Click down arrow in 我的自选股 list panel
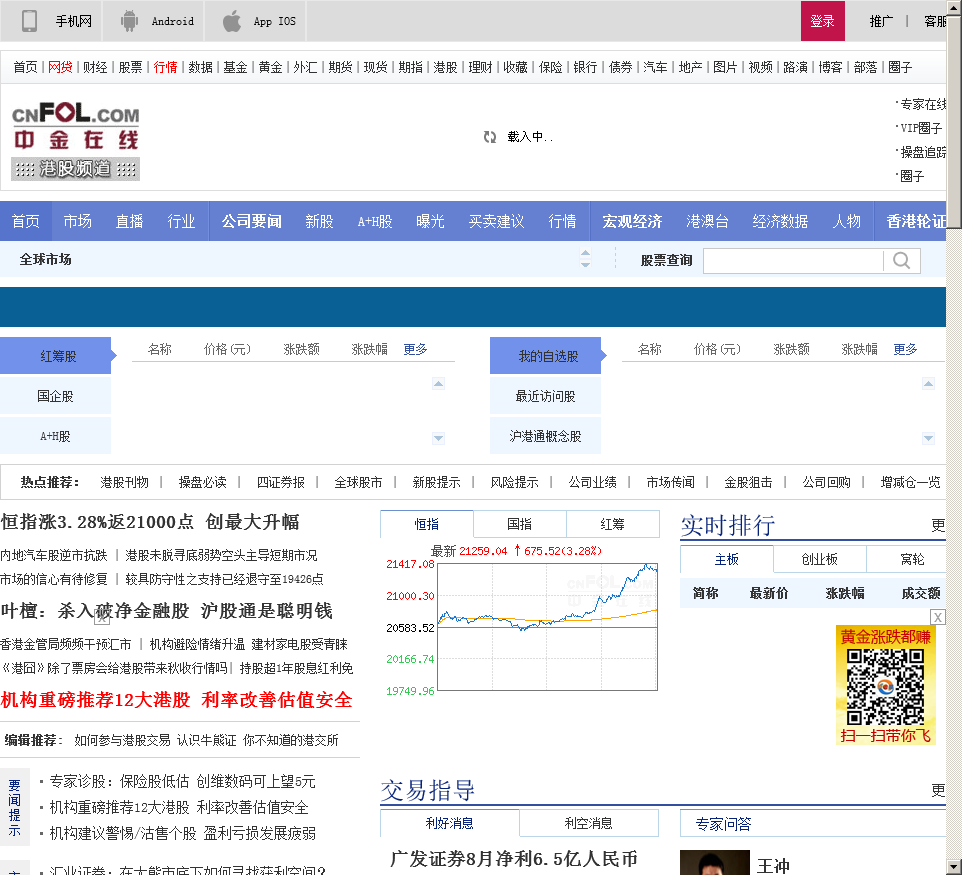The image size is (962, 875). (928, 438)
